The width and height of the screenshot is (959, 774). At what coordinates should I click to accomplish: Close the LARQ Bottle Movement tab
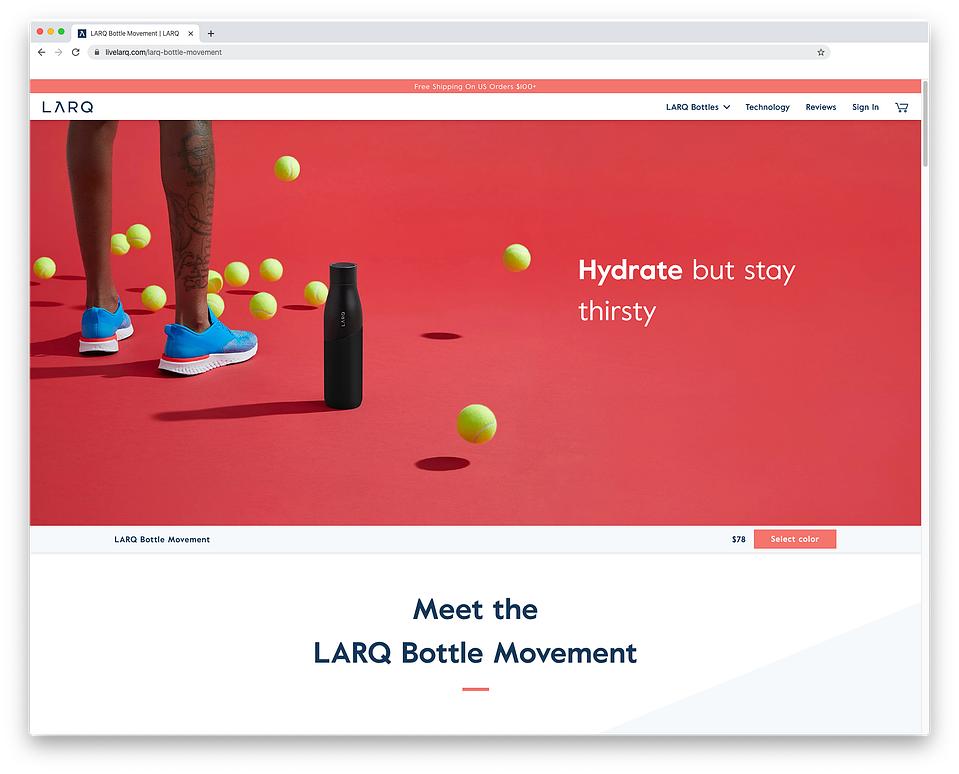point(190,34)
